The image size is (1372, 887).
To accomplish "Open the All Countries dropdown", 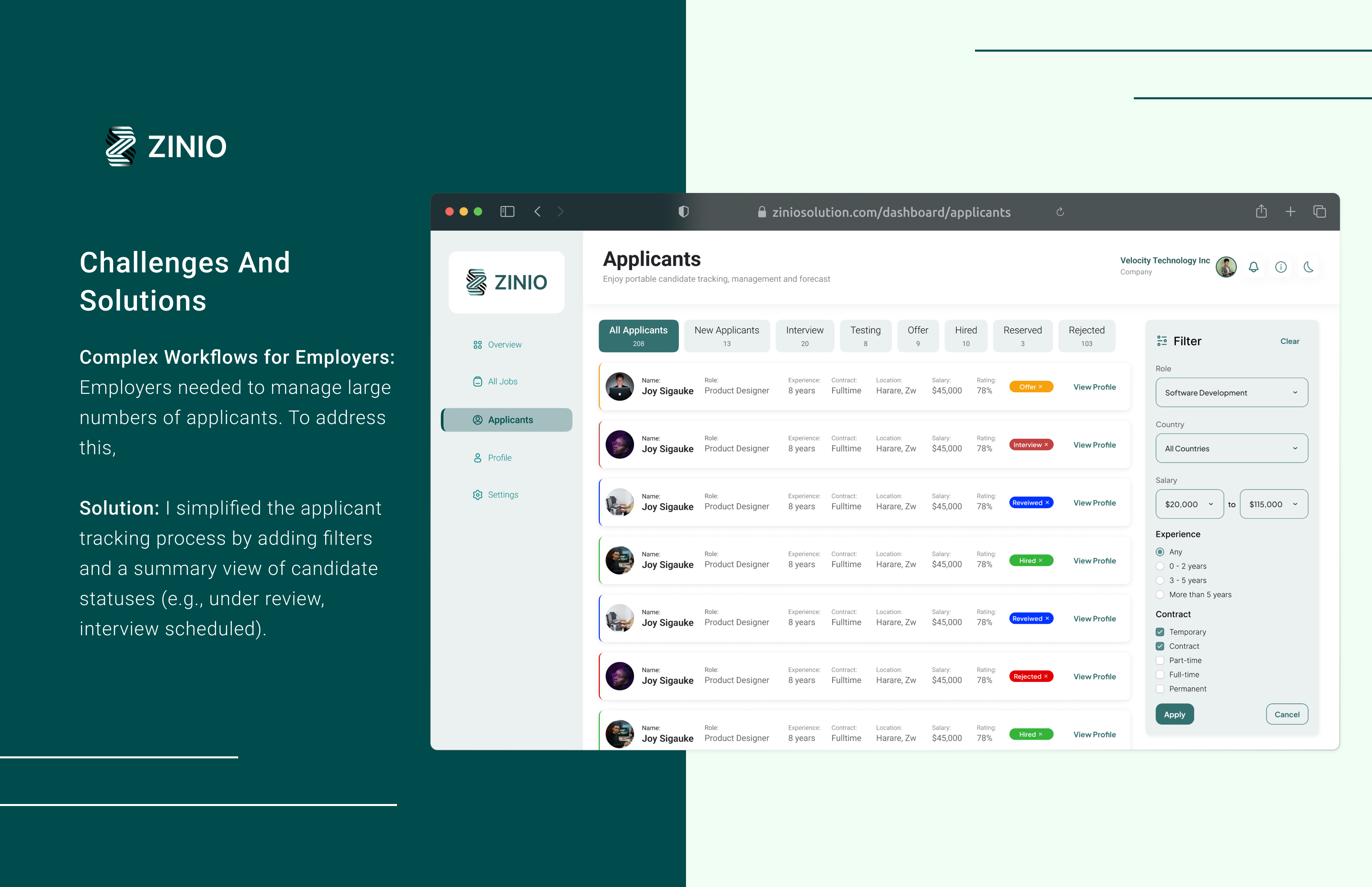I will (x=1231, y=449).
